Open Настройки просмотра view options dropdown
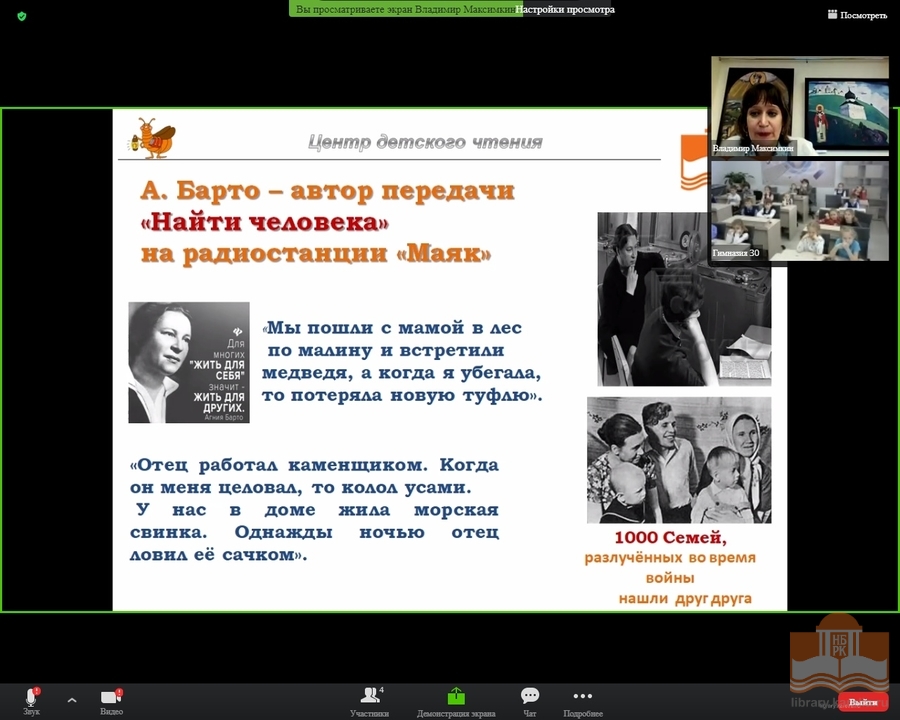This screenshot has height=720, width=900. coord(565,9)
